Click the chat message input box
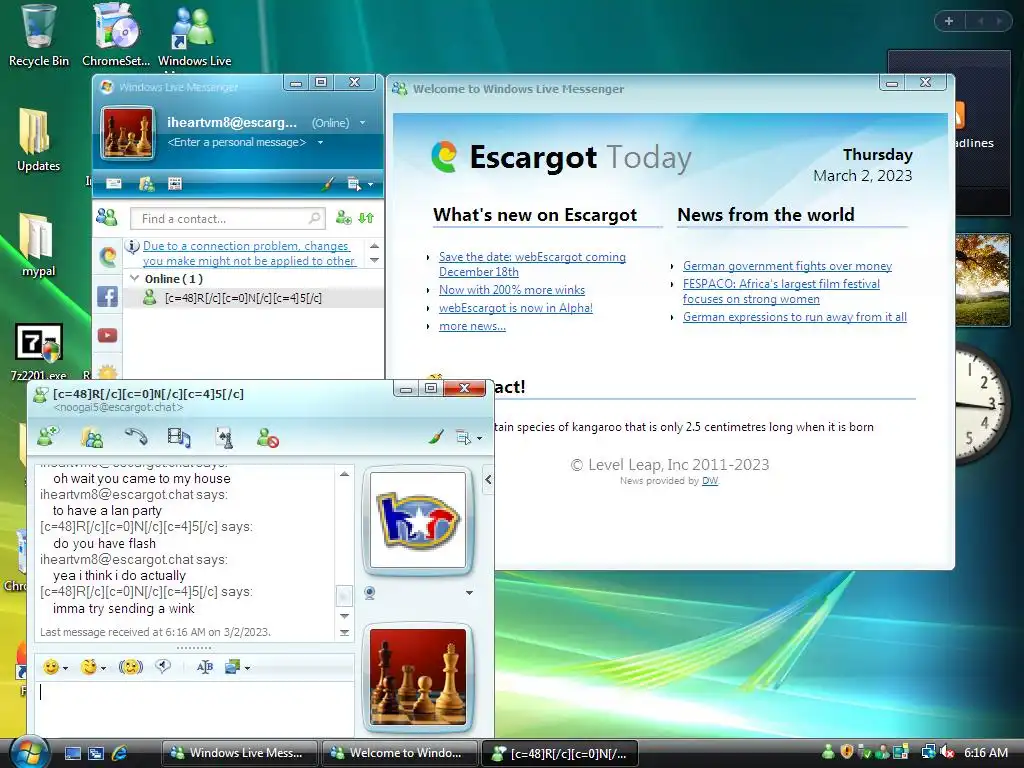This screenshot has height=768, width=1024. tap(195, 709)
